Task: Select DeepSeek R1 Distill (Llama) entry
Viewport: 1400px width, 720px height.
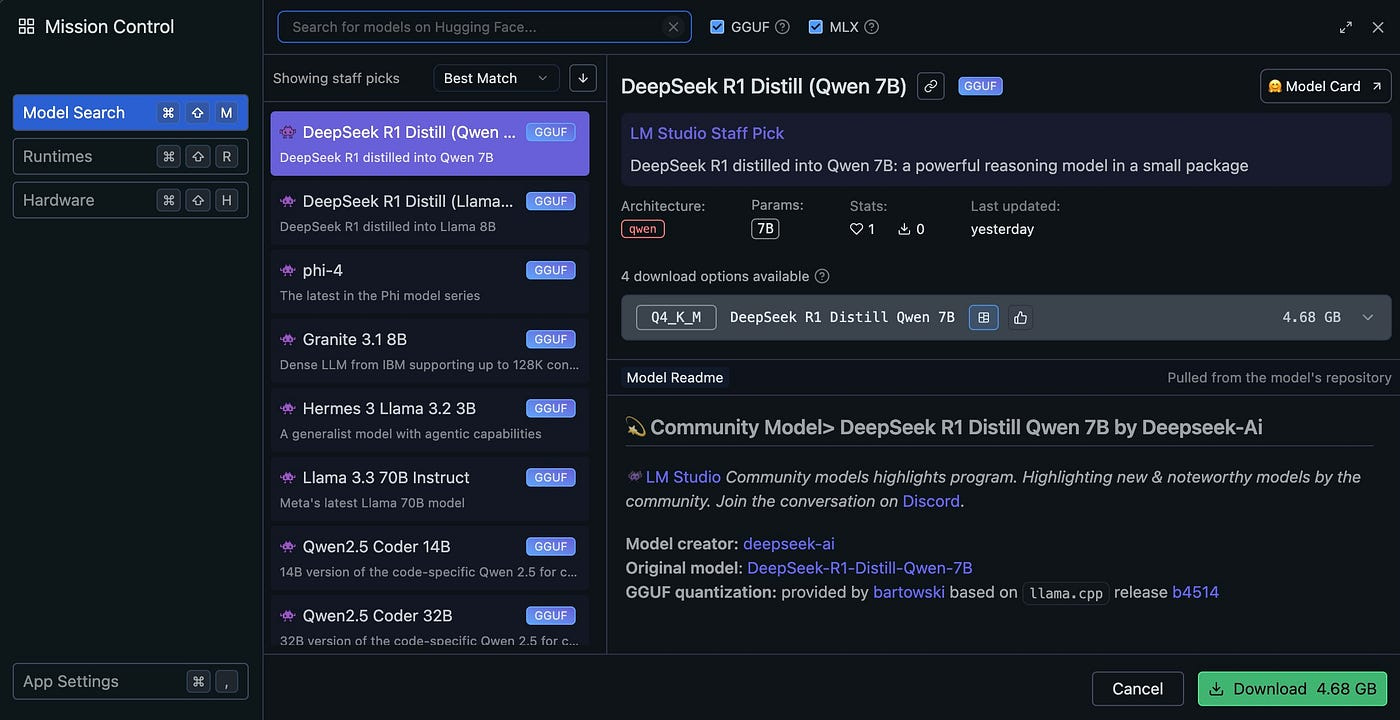Action: pyautogui.click(x=430, y=212)
